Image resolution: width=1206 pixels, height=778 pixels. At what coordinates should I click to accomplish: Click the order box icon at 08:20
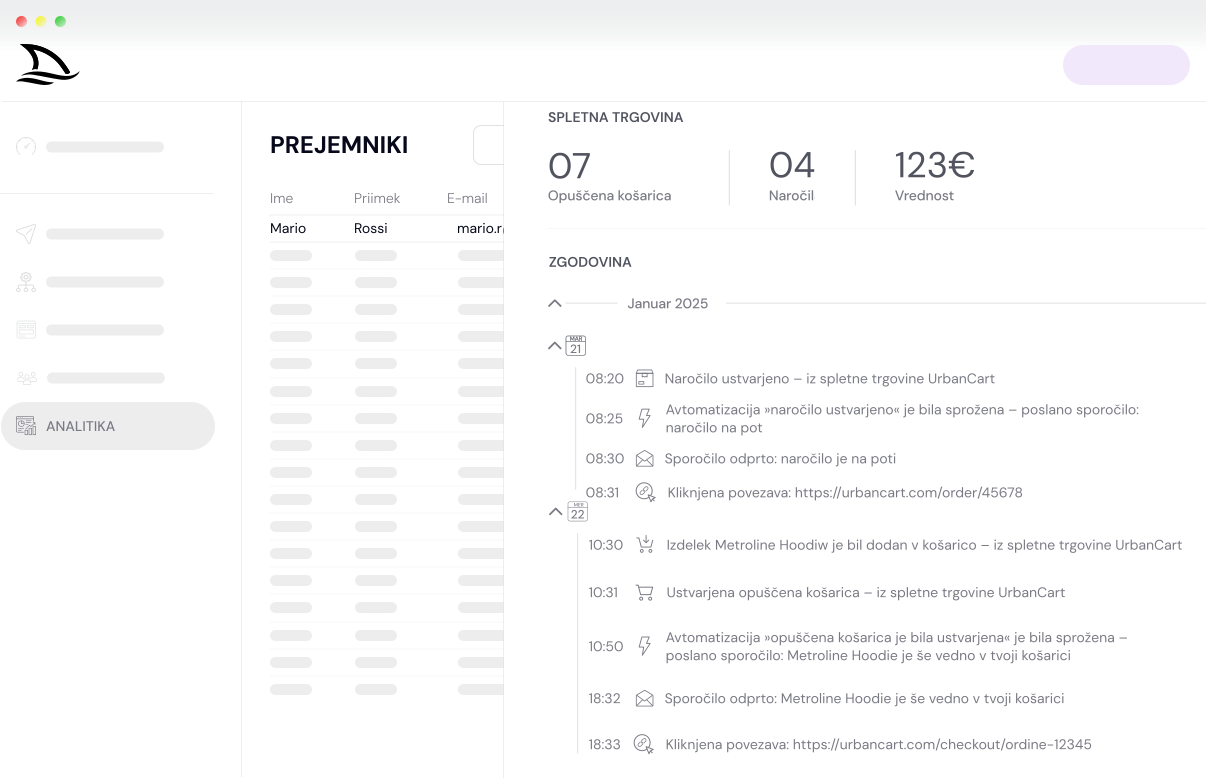click(645, 379)
